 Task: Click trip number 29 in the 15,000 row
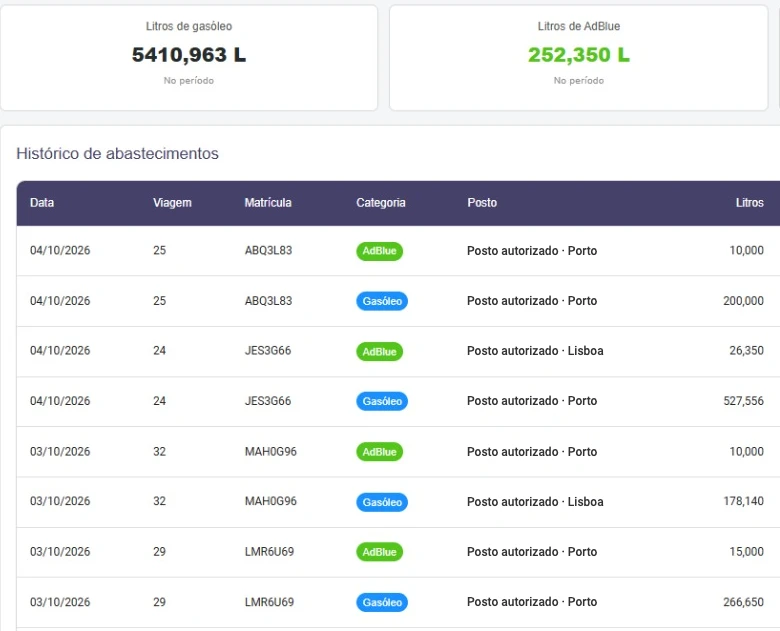(159, 551)
